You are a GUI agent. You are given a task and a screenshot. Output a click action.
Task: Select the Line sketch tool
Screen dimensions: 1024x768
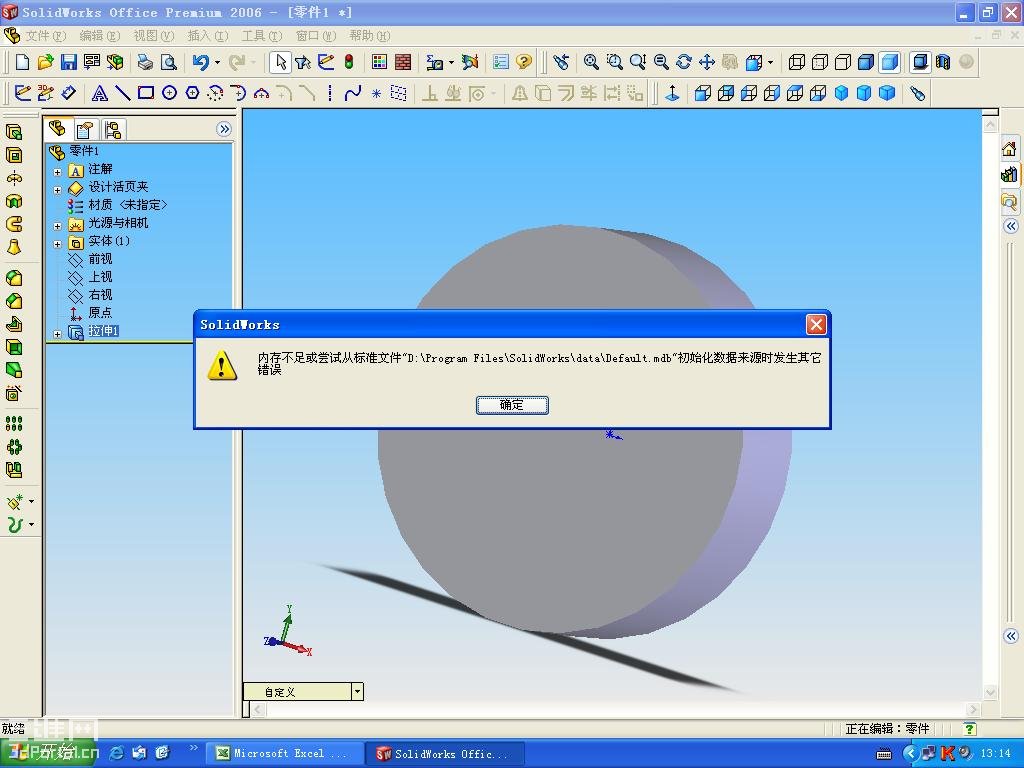pos(123,93)
